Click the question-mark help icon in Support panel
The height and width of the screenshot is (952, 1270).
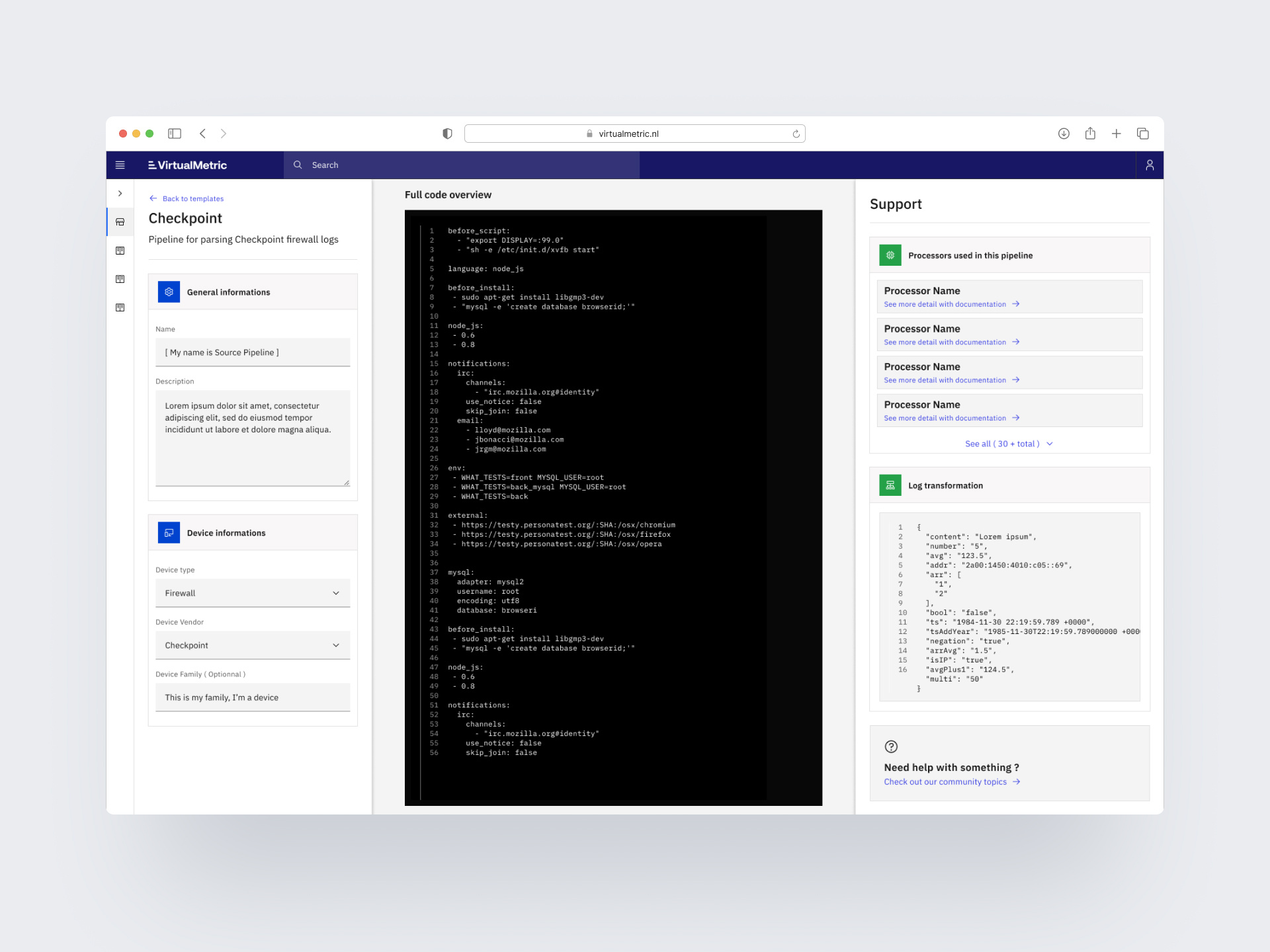[x=891, y=746]
